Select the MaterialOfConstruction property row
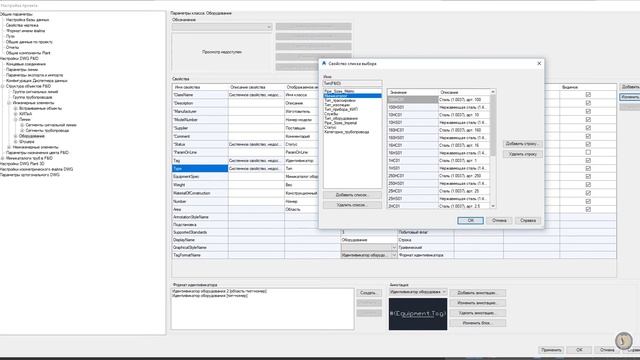 200,193
